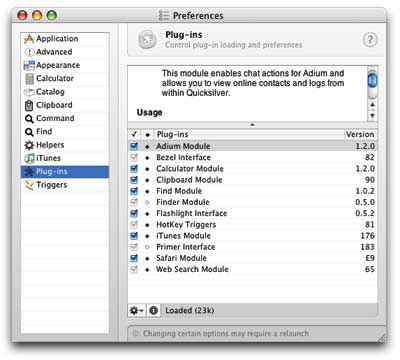Disable the Safari Module checkbox
This screenshot has width=400, height=360.
coord(134,258)
